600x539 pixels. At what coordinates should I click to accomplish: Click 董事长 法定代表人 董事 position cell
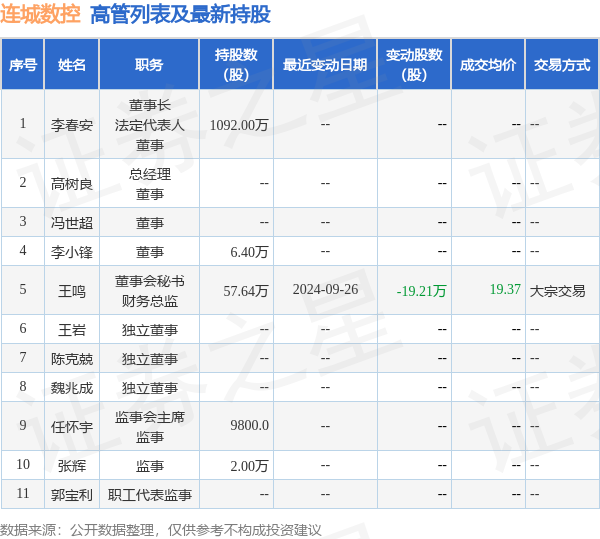coord(150,125)
